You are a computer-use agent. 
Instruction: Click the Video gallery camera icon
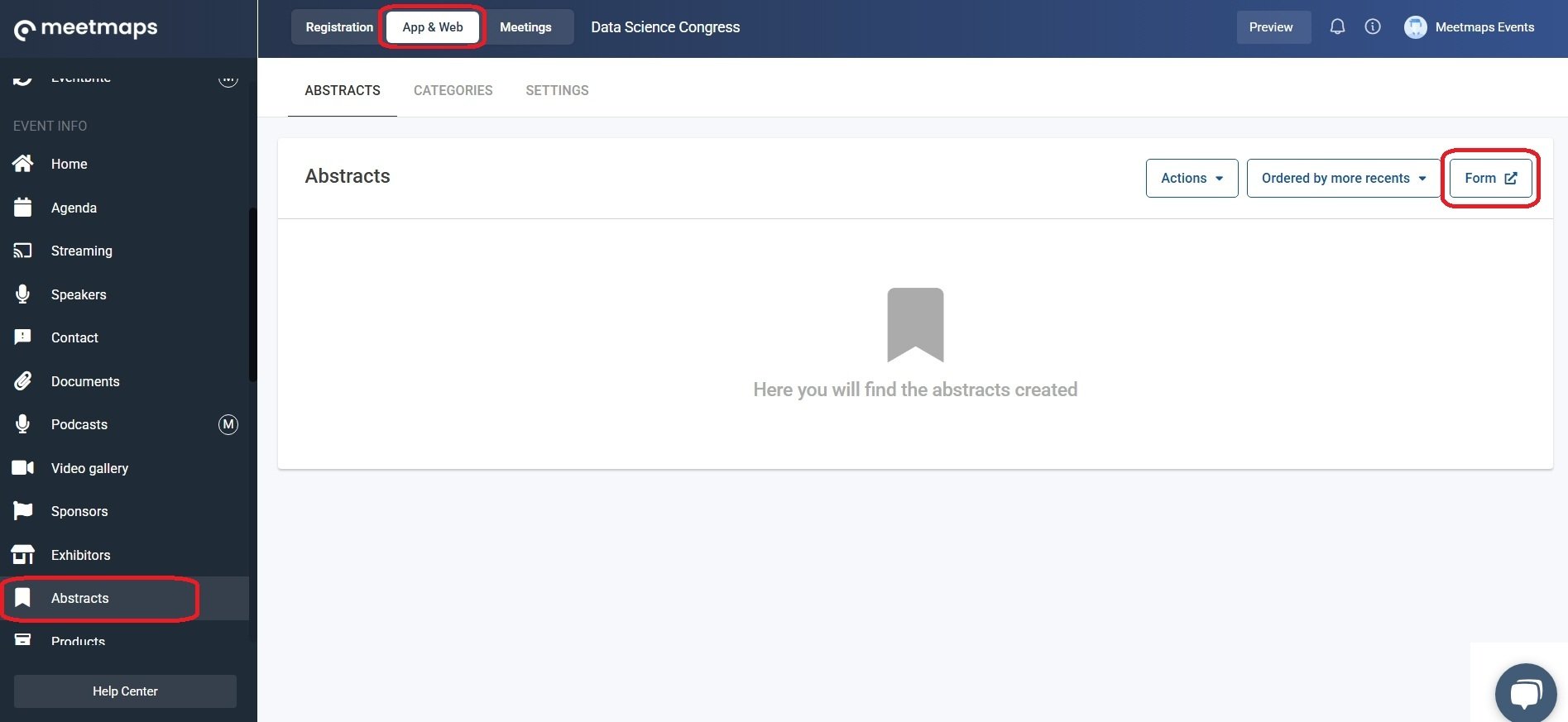[x=23, y=468]
